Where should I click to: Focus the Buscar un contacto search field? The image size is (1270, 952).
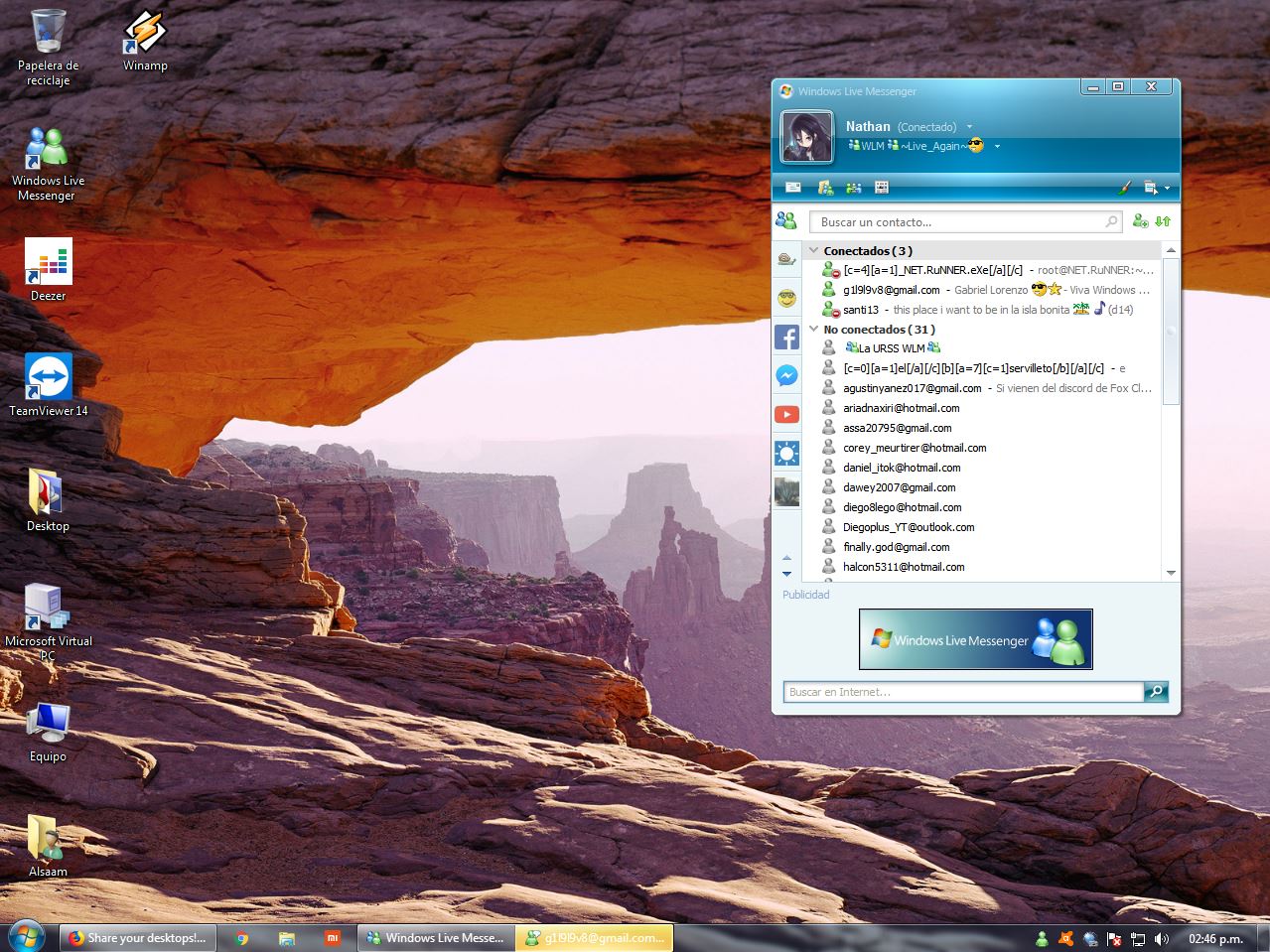coord(964,221)
